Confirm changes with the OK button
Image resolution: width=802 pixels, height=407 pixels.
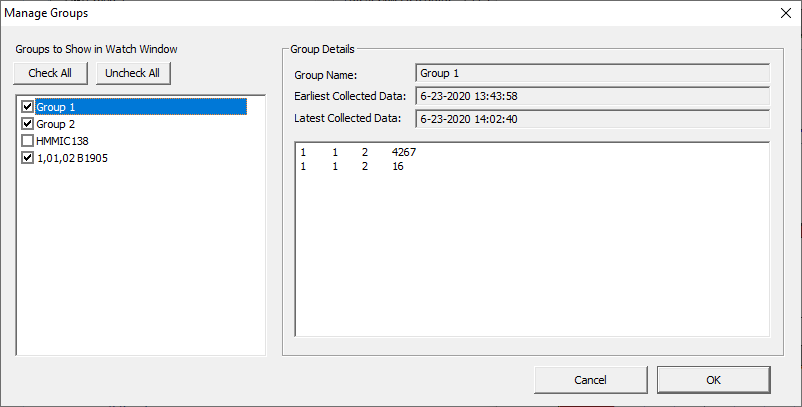pos(713,380)
